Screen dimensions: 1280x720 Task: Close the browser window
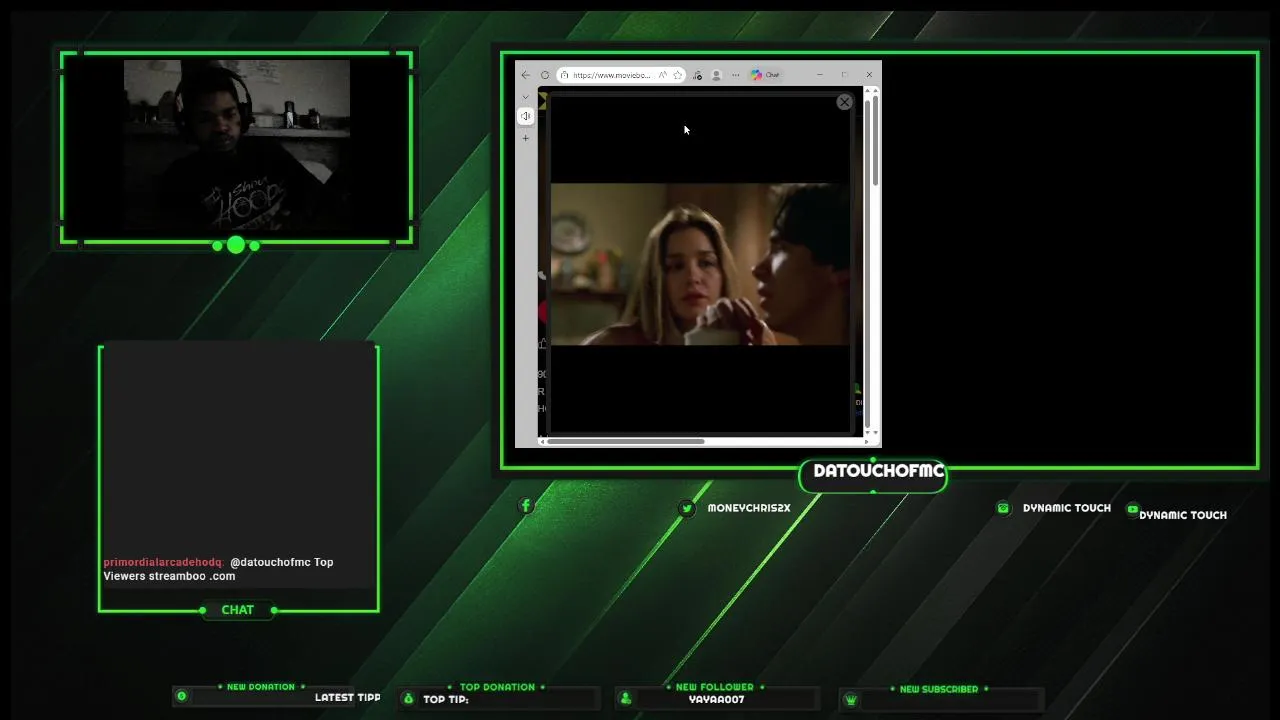pyautogui.click(x=869, y=75)
